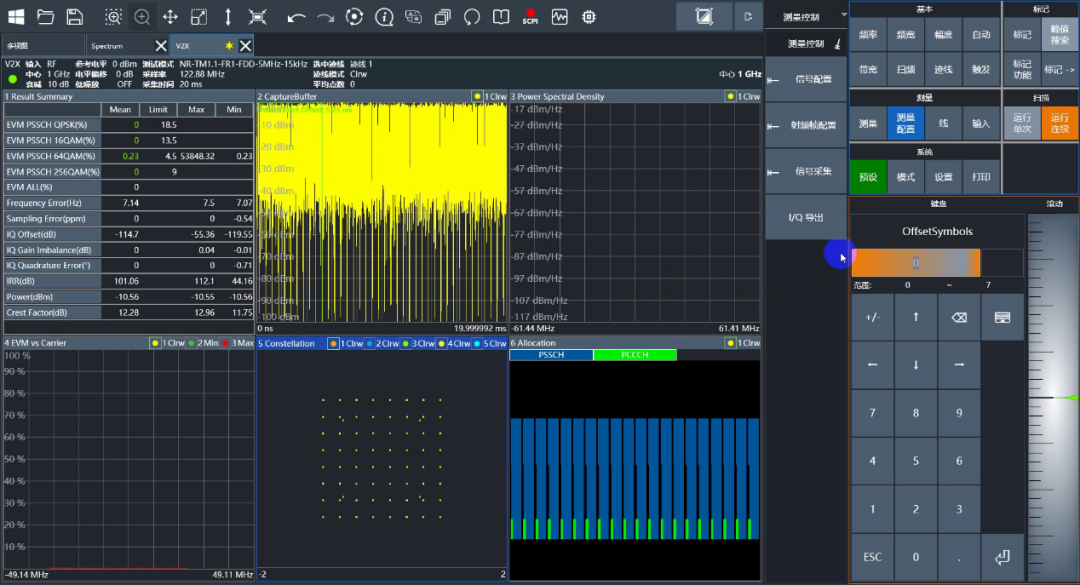This screenshot has height=585, width=1080.
Task: Open the help book icon
Action: click(501, 17)
